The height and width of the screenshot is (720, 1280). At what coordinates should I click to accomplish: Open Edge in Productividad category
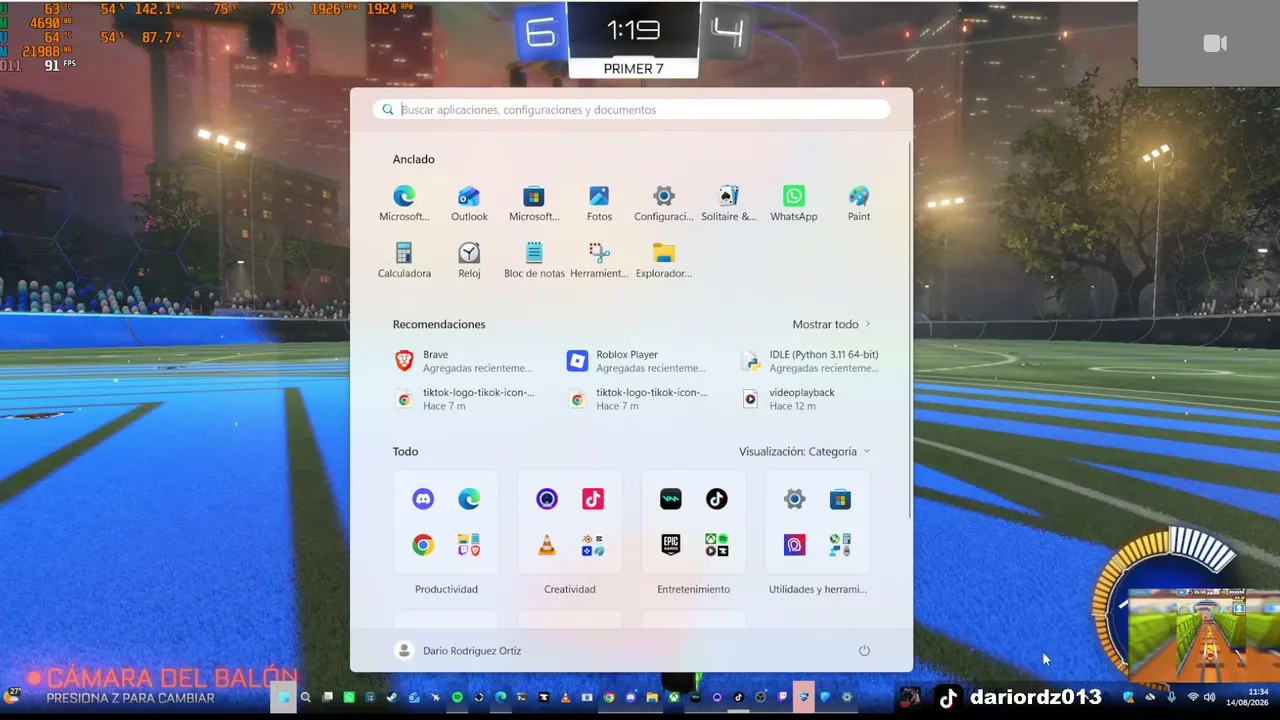tap(469, 499)
